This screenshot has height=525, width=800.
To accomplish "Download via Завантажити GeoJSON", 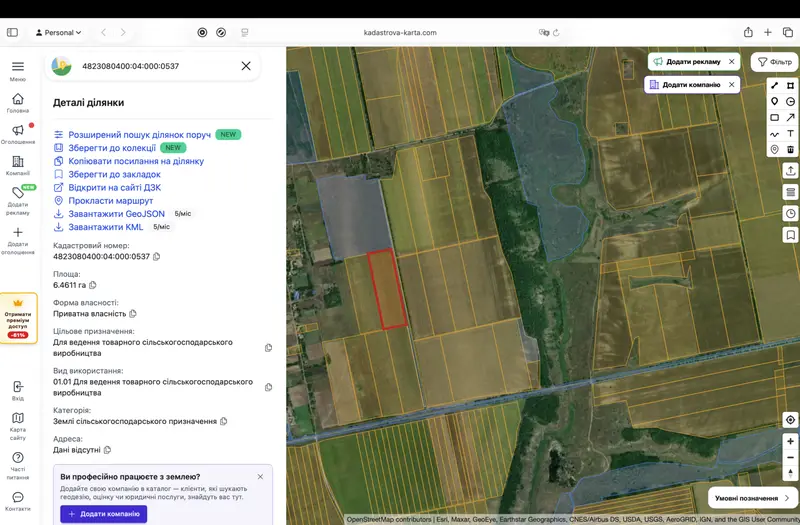I will pyautogui.click(x=116, y=214).
